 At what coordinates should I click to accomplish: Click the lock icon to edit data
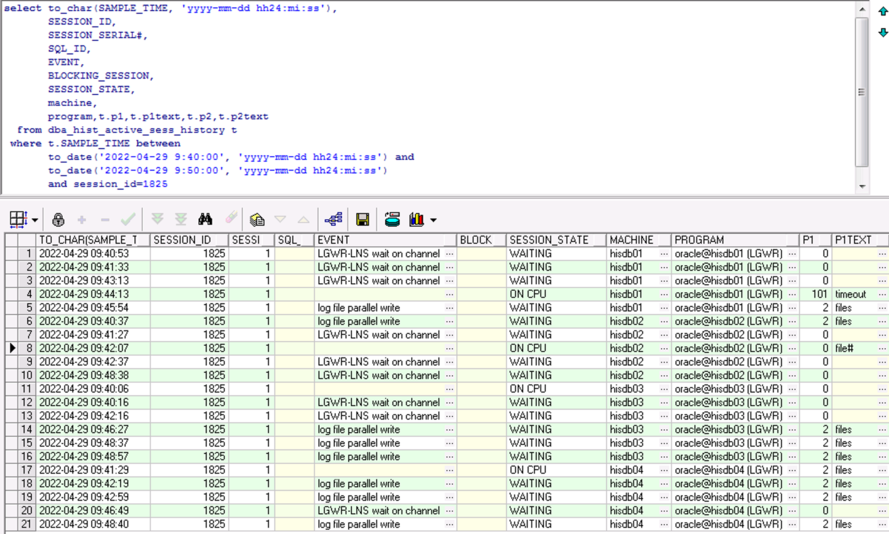(58, 219)
